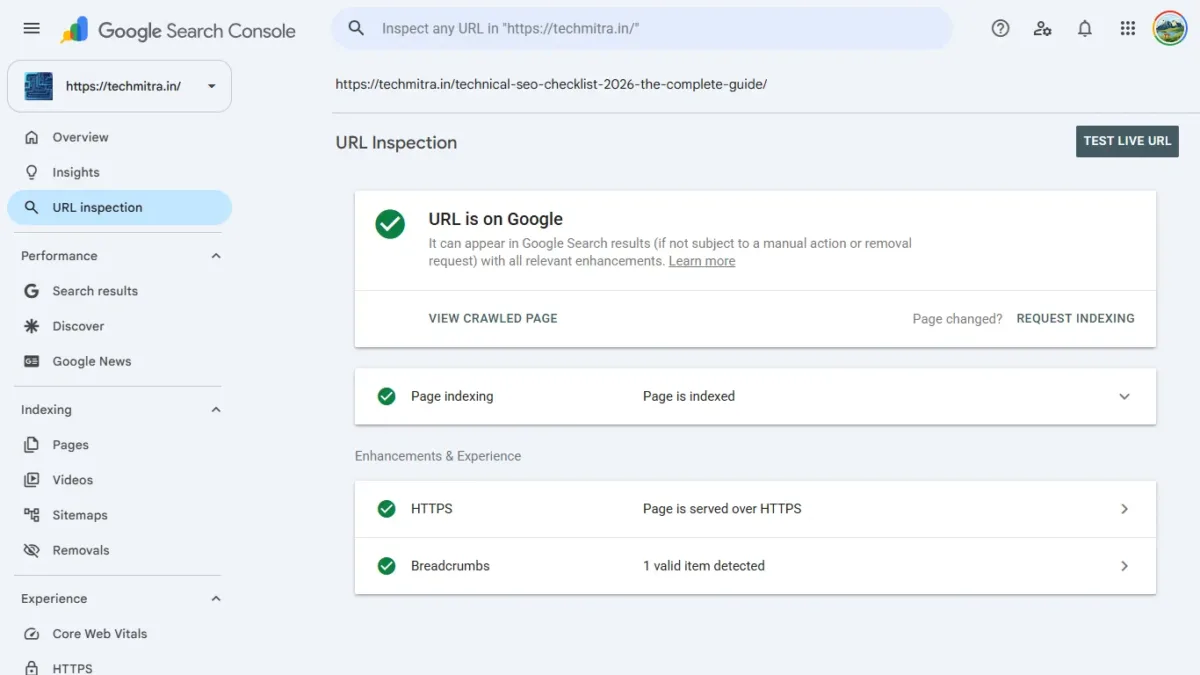
Task: Click green check beside Page indexing
Action: click(x=387, y=396)
